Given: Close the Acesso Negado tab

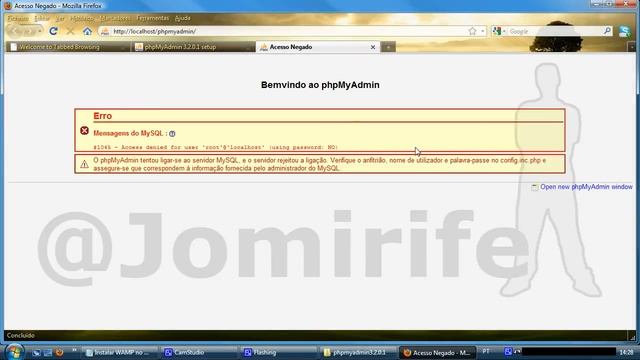Looking at the screenshot, I should point(373,47).
